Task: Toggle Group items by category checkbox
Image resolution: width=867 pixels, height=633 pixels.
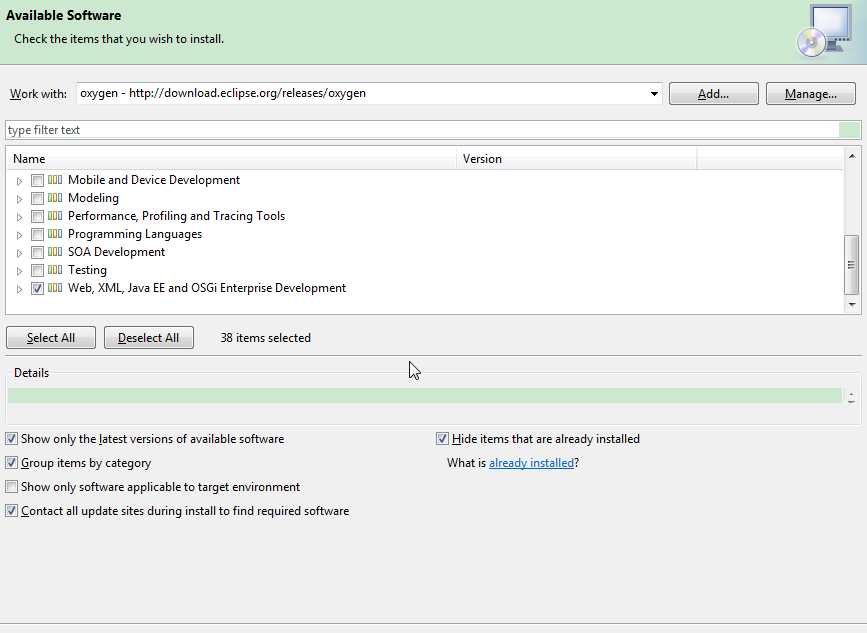Action: coord(12,463)
